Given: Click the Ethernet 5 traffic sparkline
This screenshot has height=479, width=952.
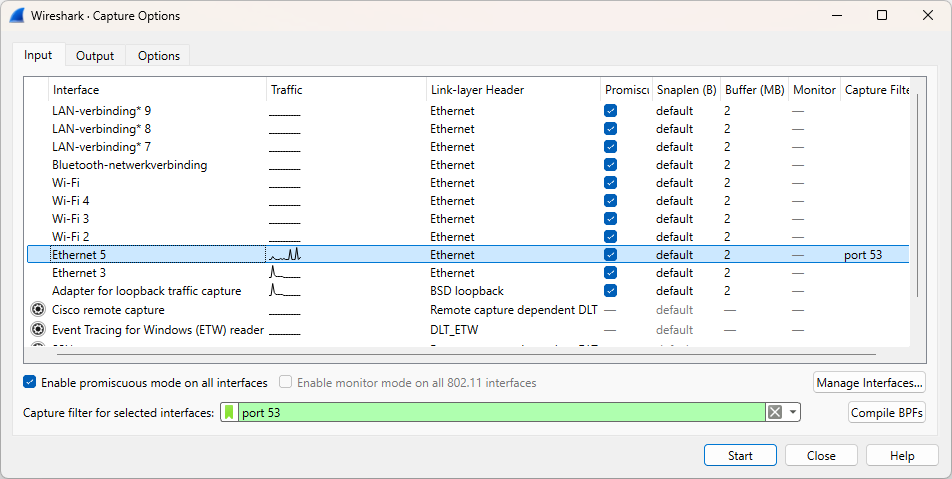Looking at the screenshot, I should [285, 254].
